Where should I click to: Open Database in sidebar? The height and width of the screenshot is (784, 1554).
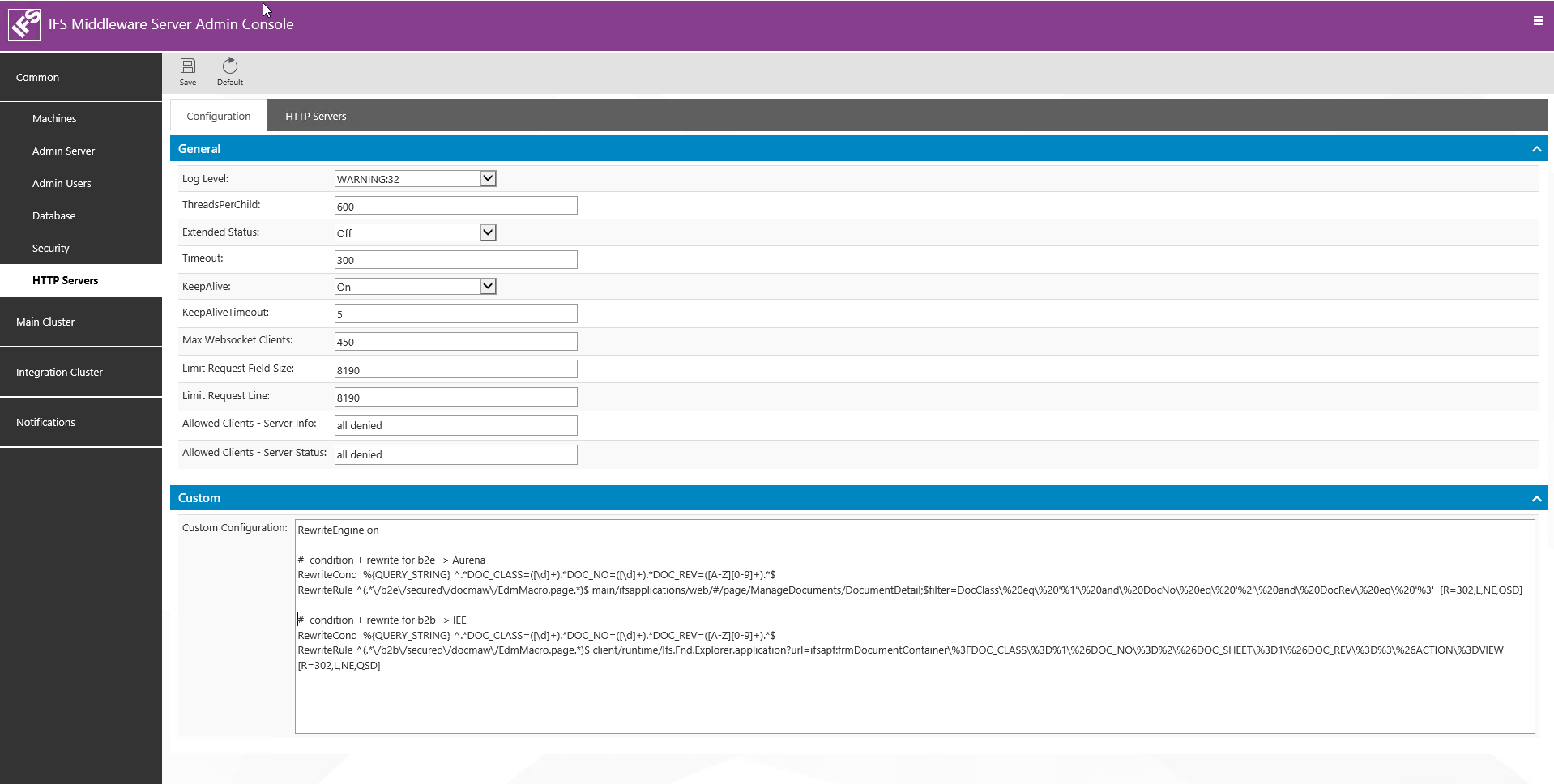pos(81,215)
